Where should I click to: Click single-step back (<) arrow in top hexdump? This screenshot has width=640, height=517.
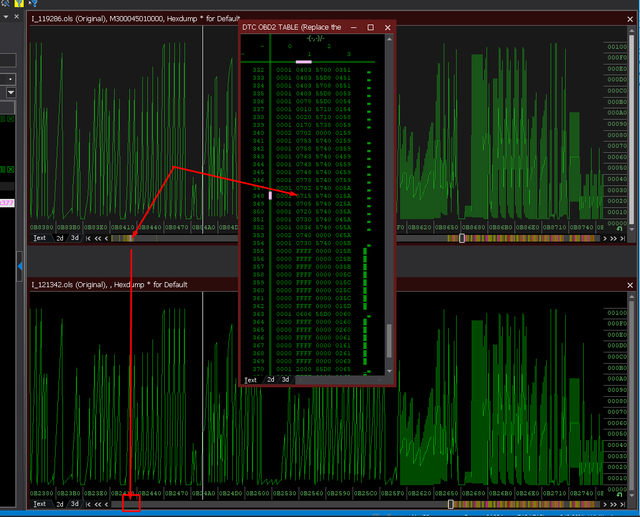[107, 238]
